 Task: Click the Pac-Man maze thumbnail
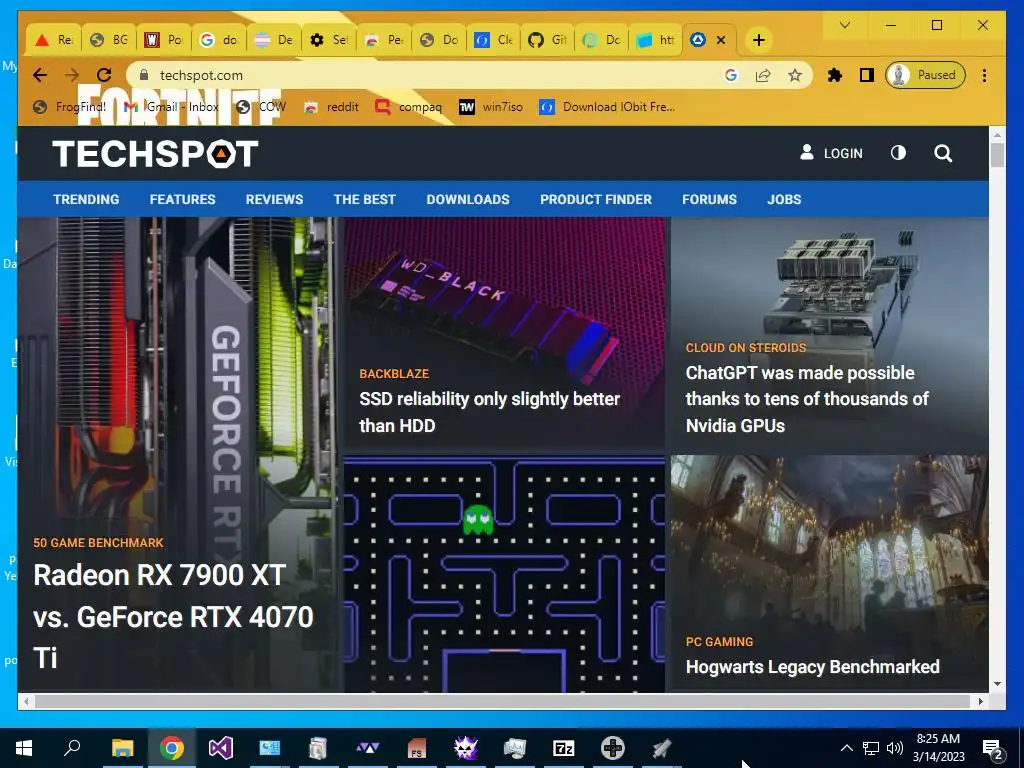coord(504,574)
